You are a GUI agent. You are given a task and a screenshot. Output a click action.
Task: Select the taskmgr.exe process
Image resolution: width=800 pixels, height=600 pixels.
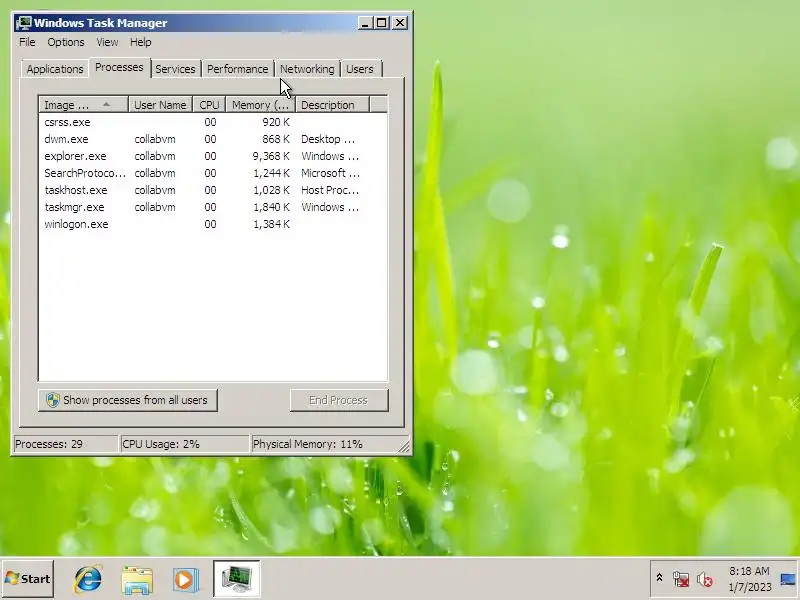click(213, 207)
